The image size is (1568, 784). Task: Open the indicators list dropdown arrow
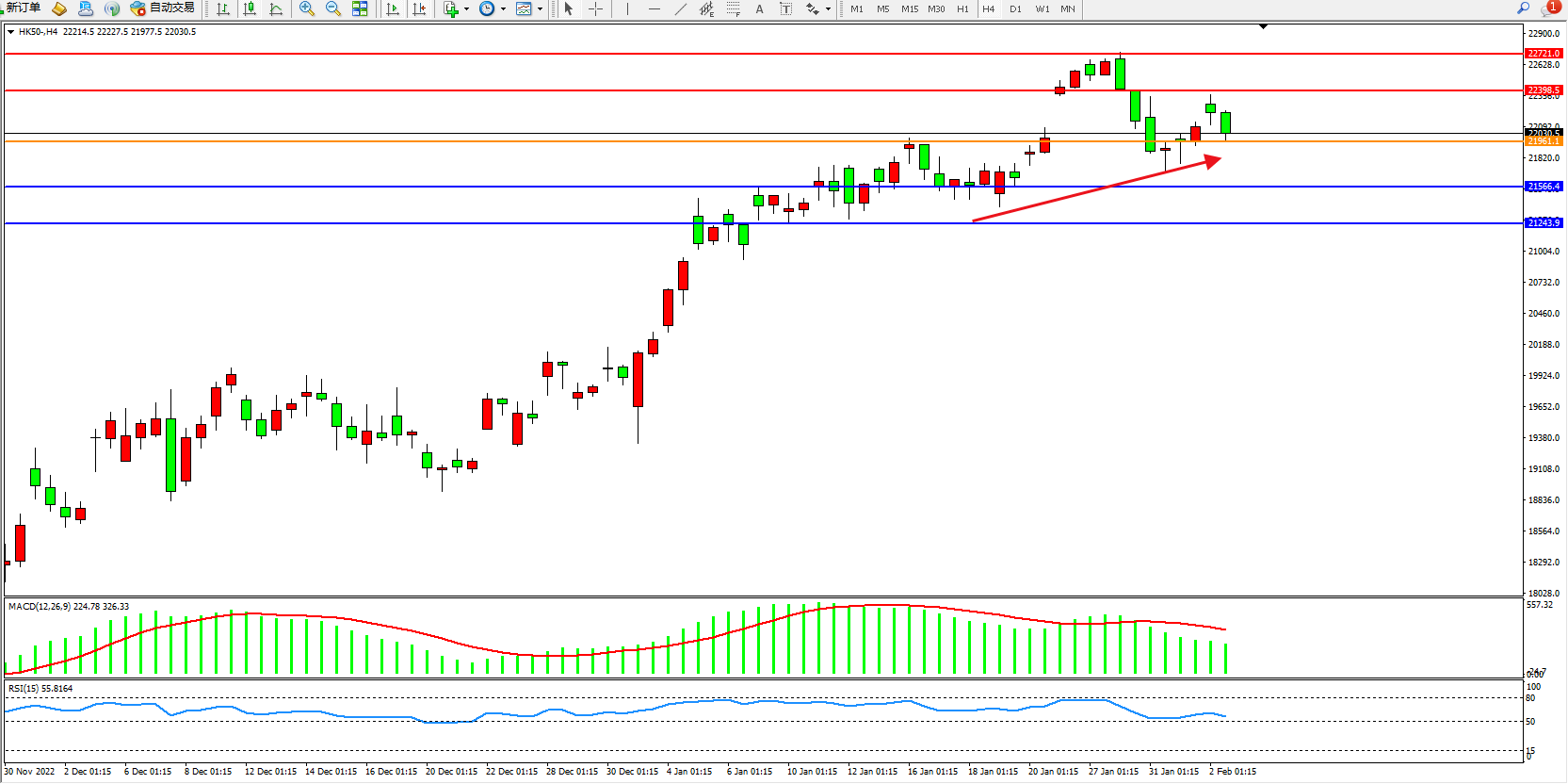(x=467, y=9)
